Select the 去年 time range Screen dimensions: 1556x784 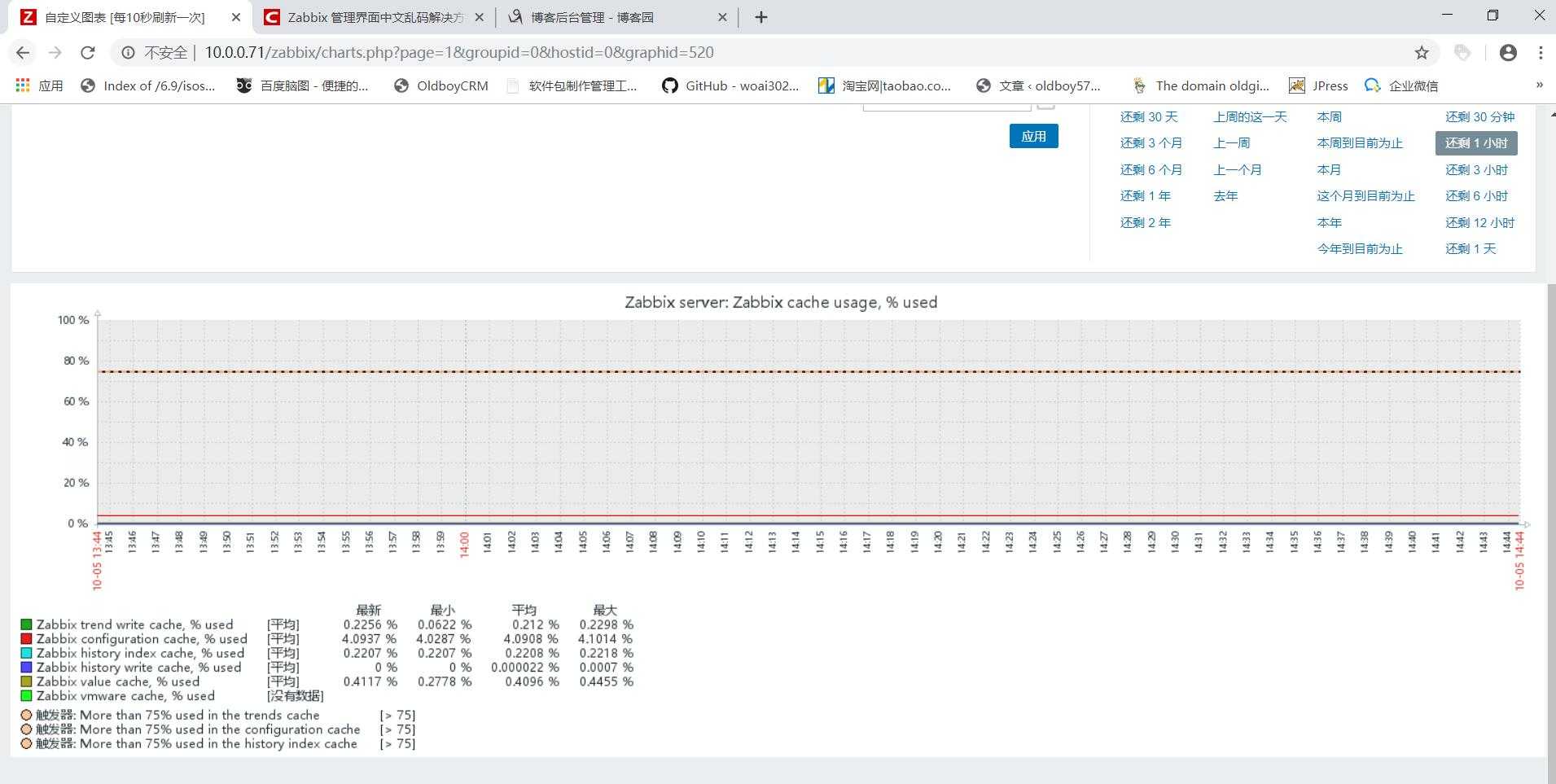[x=1225, y=196]
